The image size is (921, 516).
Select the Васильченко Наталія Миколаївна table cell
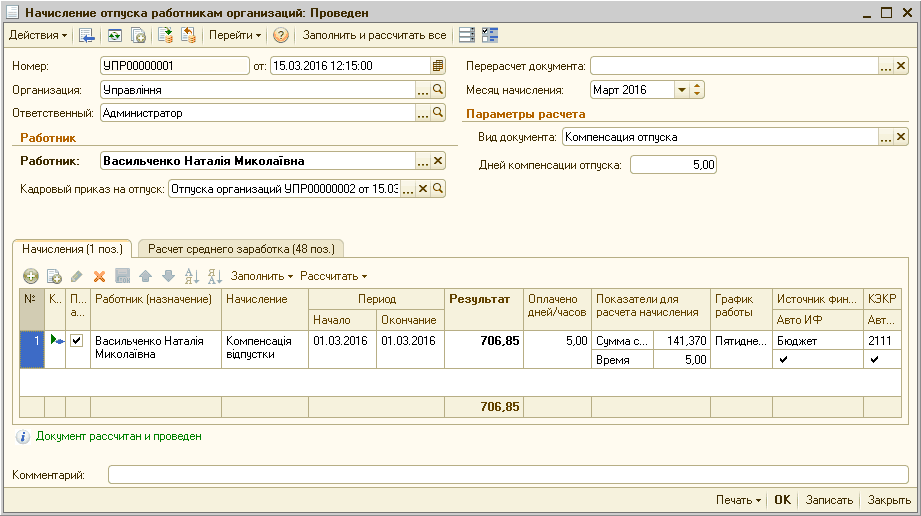156,349
